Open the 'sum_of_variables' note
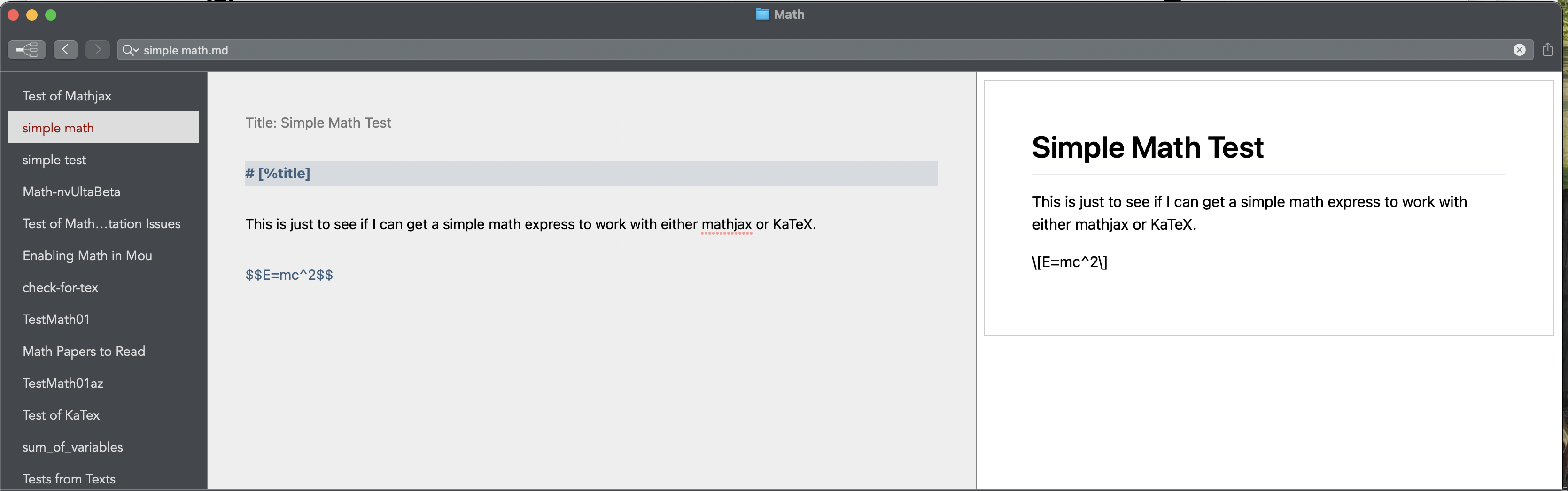 [72, 446]
